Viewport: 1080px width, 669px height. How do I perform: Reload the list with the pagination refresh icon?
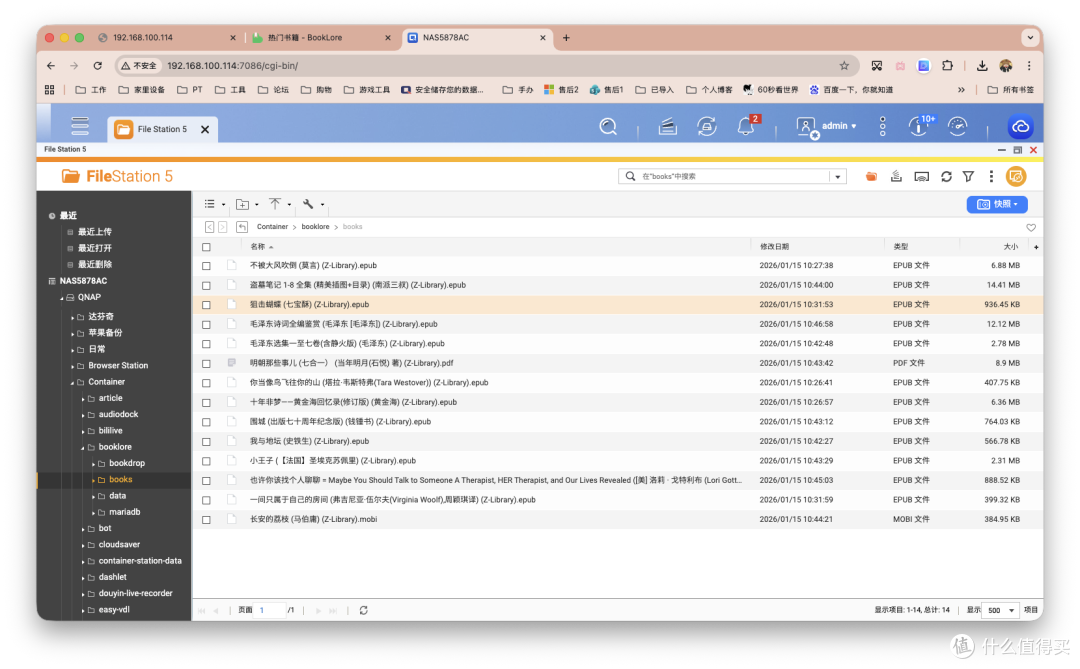(x=364, y=610)
